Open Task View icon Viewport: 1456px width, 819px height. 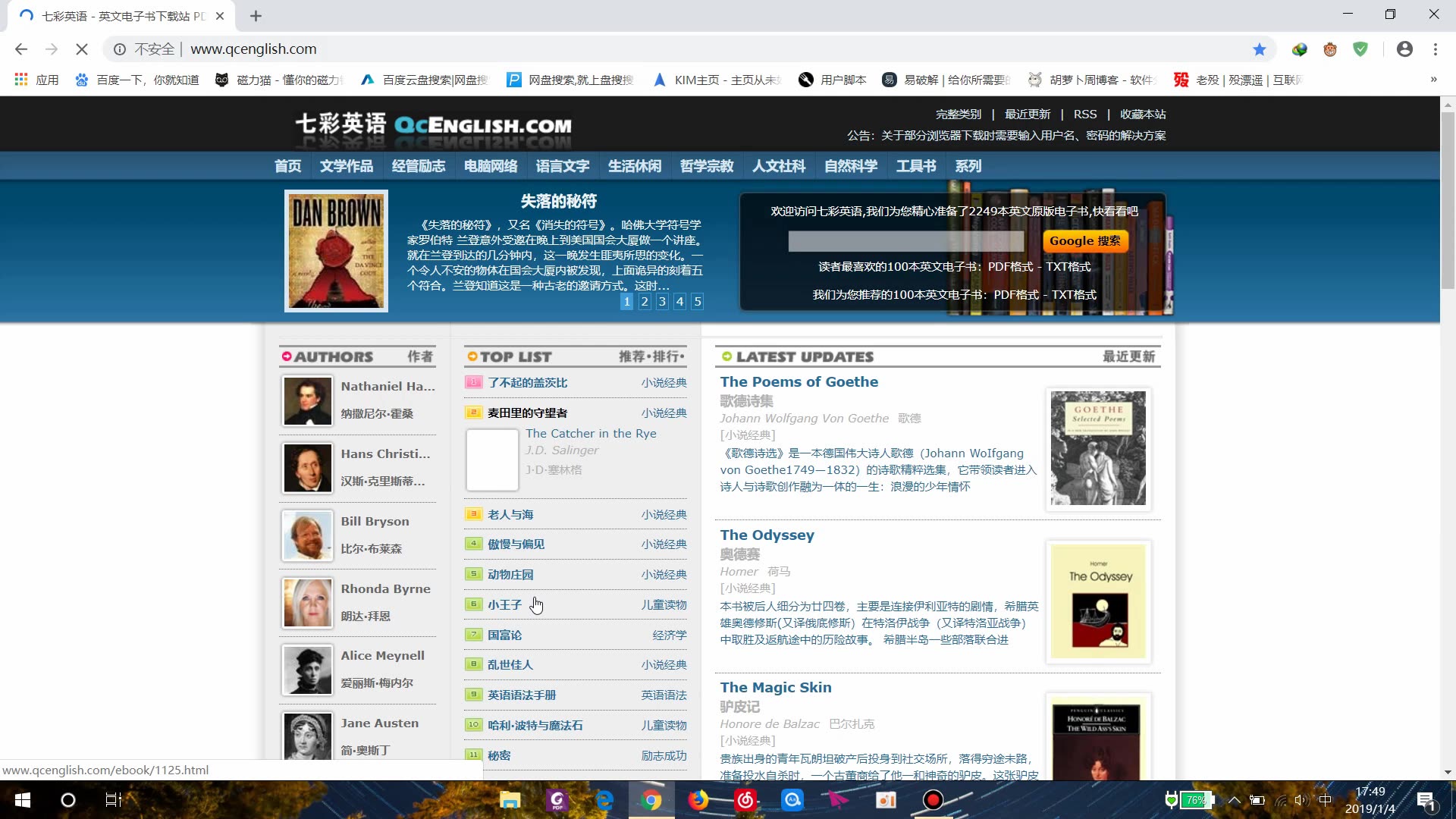point(113,800)
